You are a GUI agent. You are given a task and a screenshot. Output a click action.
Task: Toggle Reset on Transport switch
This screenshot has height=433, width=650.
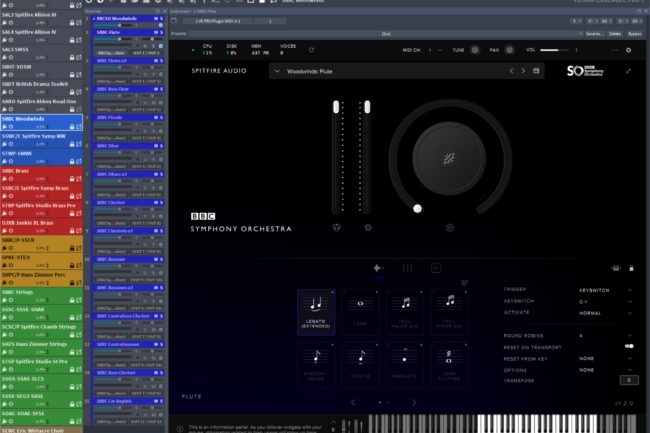coord(629,345)
